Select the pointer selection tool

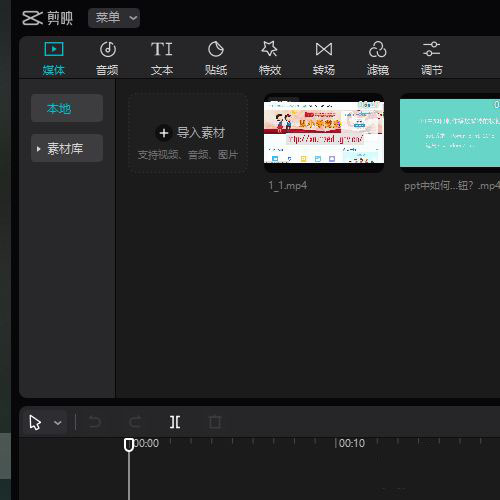click(x=35, y=423)
